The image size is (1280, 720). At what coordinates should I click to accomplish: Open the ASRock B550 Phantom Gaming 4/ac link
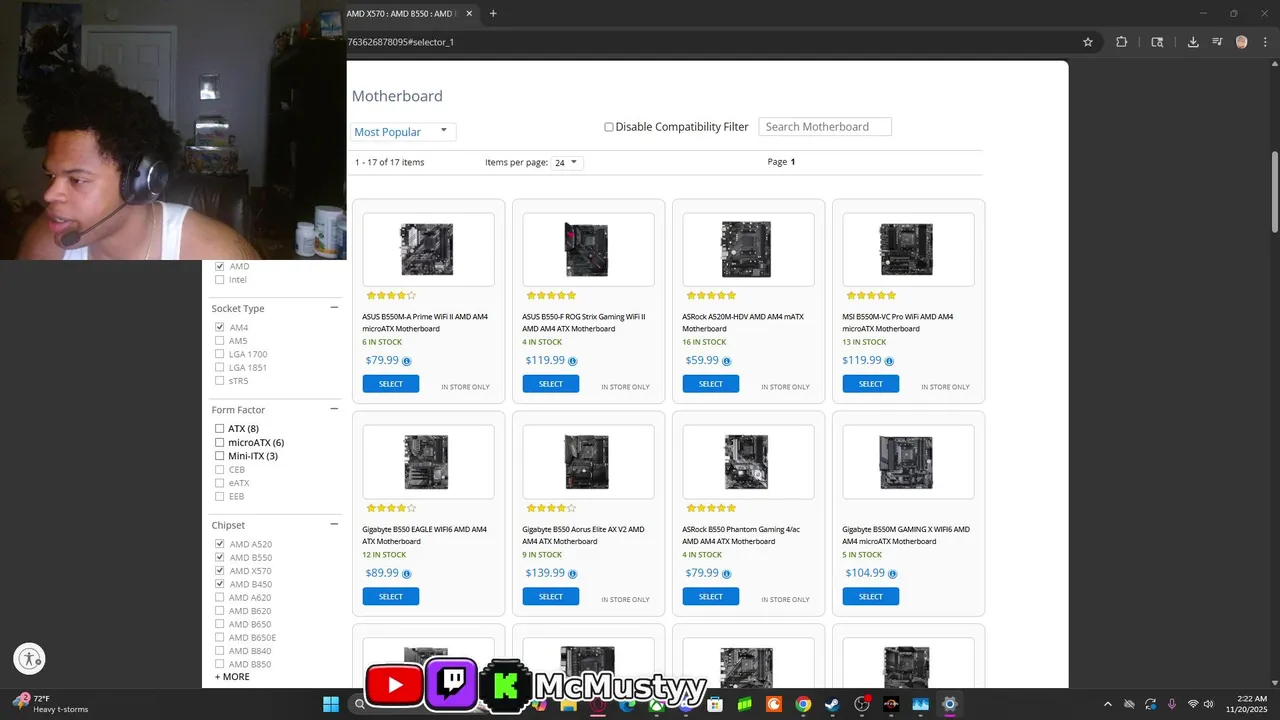click(x=741, y=535)
